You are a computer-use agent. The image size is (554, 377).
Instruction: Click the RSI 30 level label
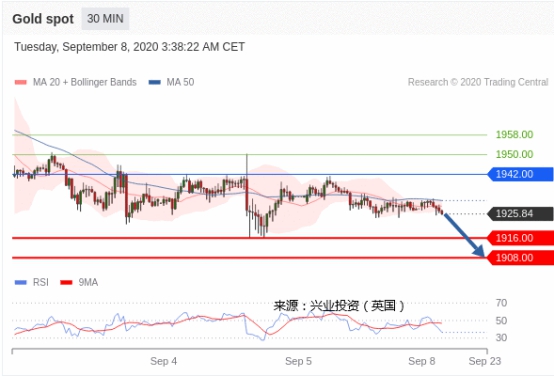pos(501,338)
